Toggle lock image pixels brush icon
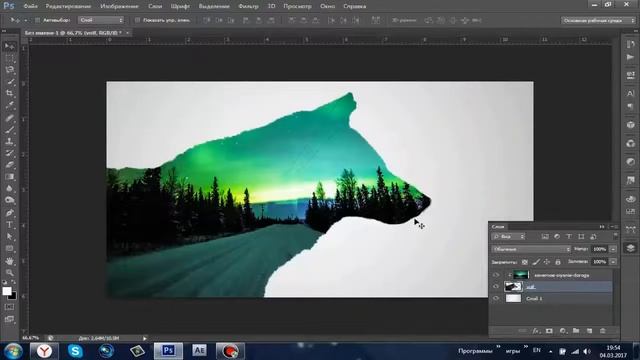The image size is (640, 360). click(x=536, y=262)
